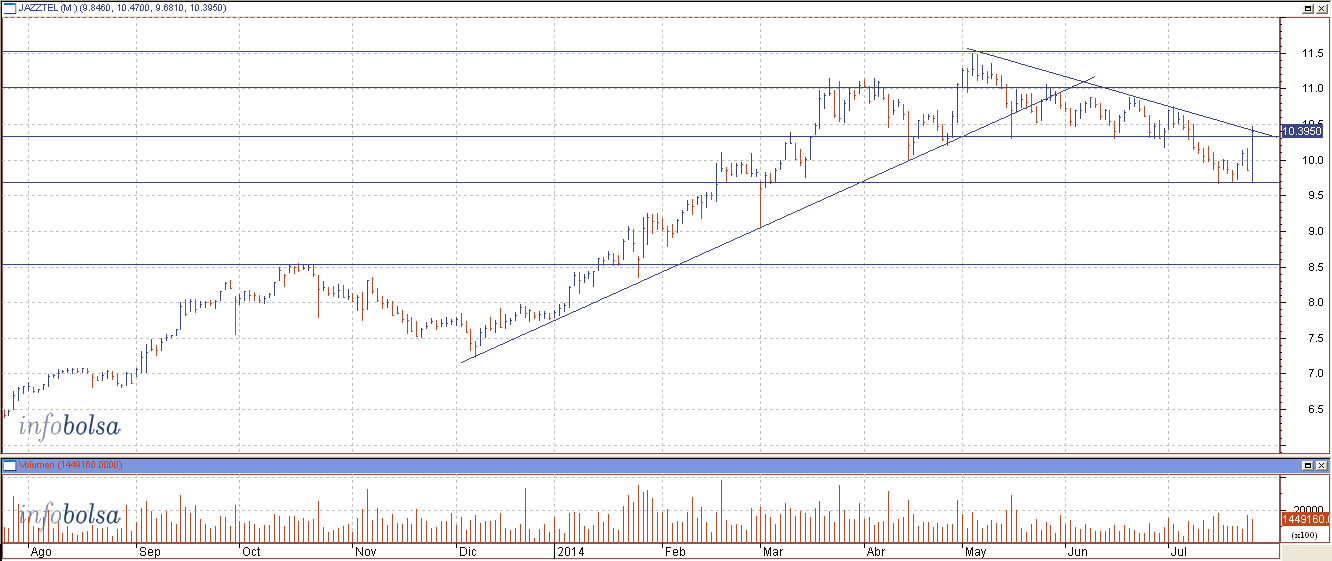1332x561 pixels.
Task: Maximize the JAZZTEL price chart panel
Action: click(1307, 7)
